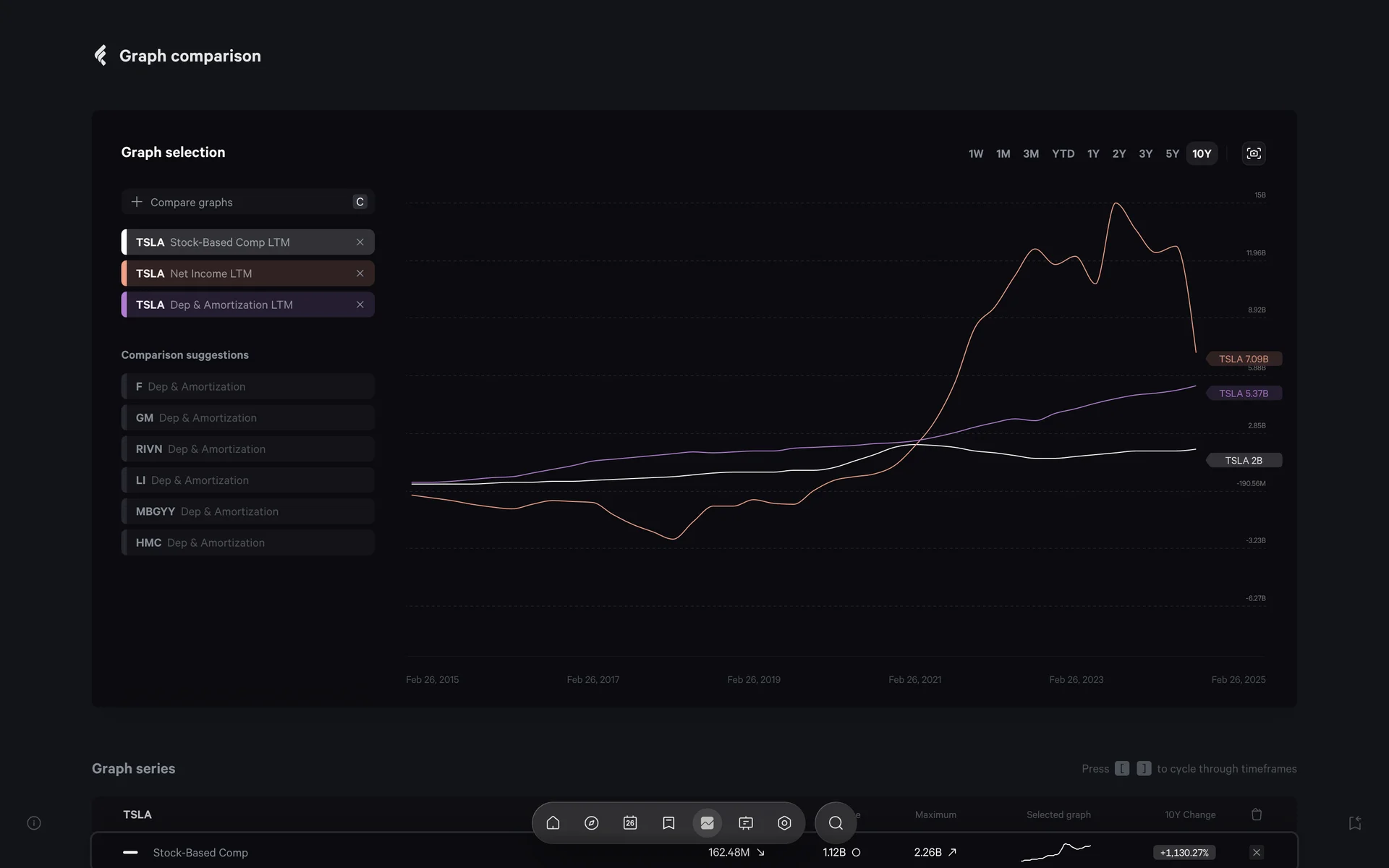Click the round search button
The width and height of the screenshot is (1389, 868).
836,823
